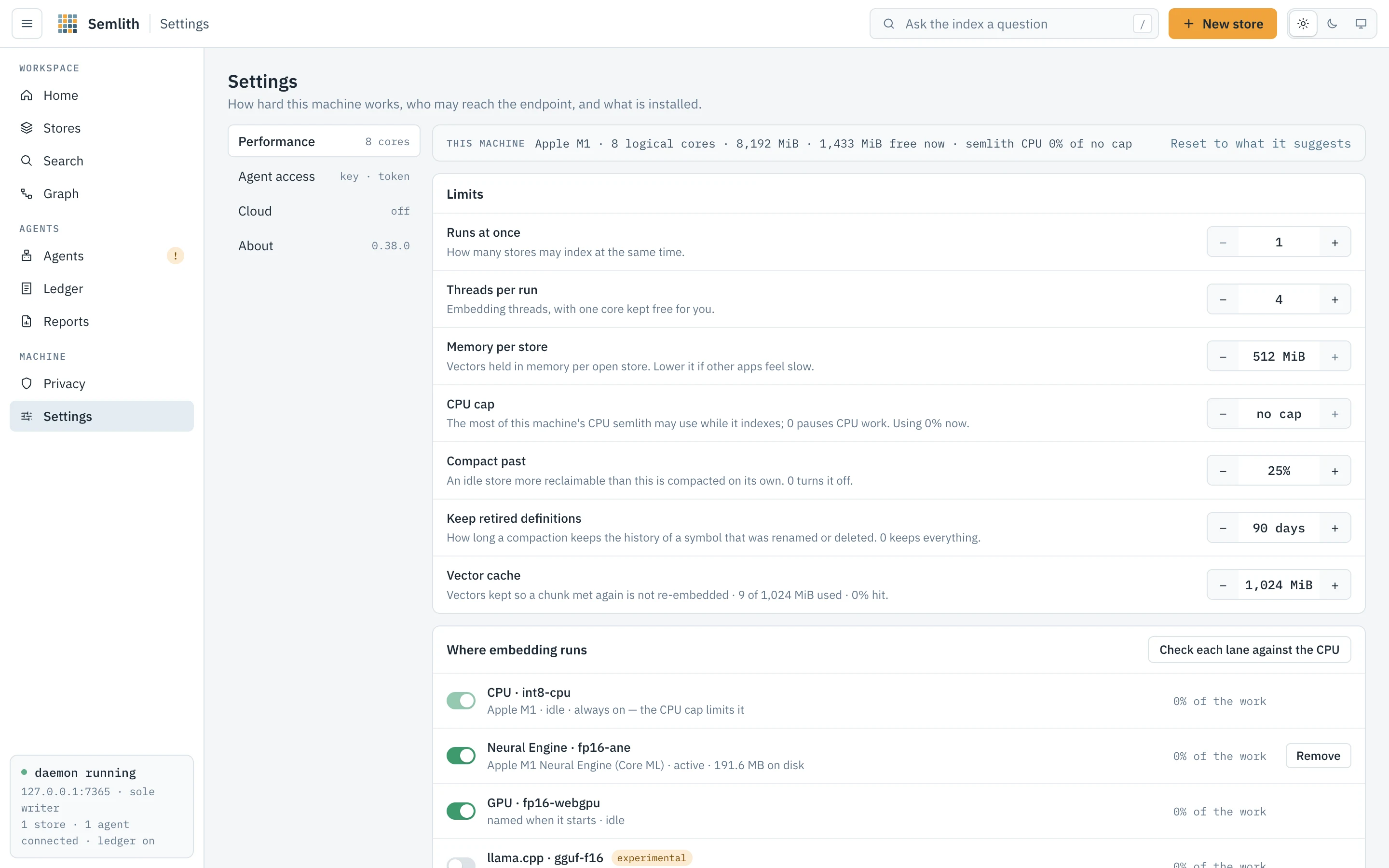
Task: Open Agents in the sidebar
Action: [102, 256]
